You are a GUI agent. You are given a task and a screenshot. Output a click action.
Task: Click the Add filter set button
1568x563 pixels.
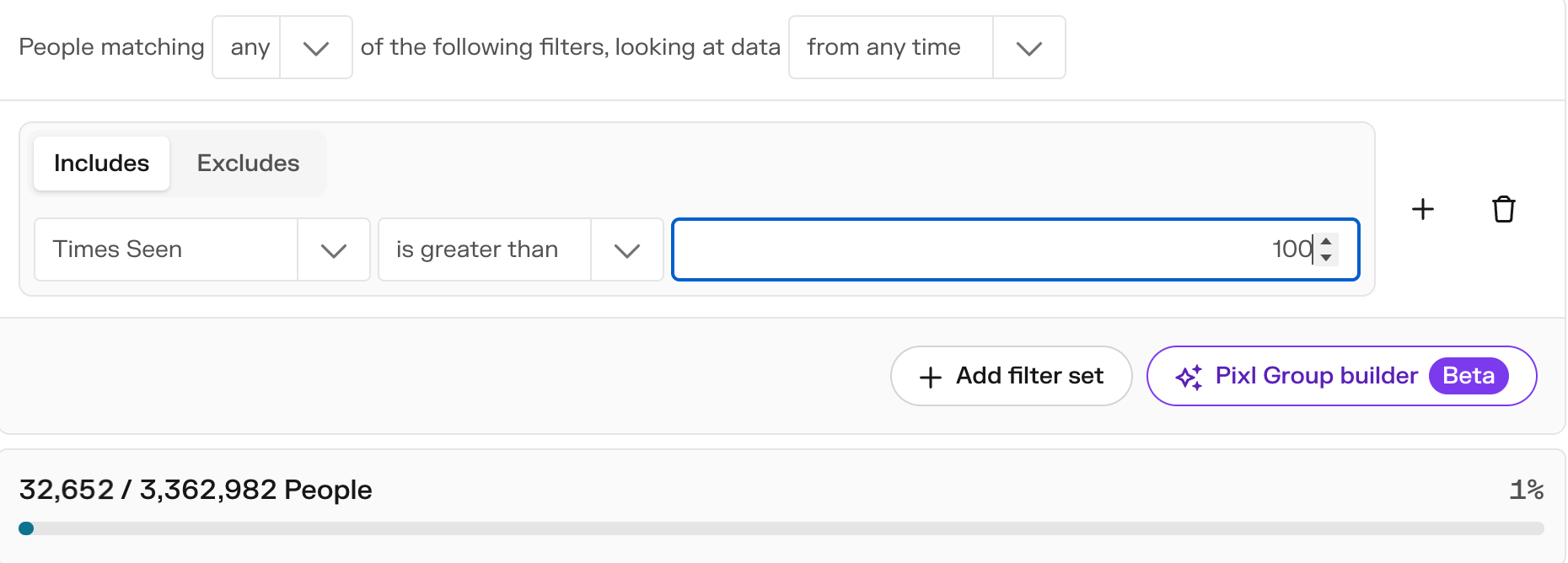(1012, 376)
